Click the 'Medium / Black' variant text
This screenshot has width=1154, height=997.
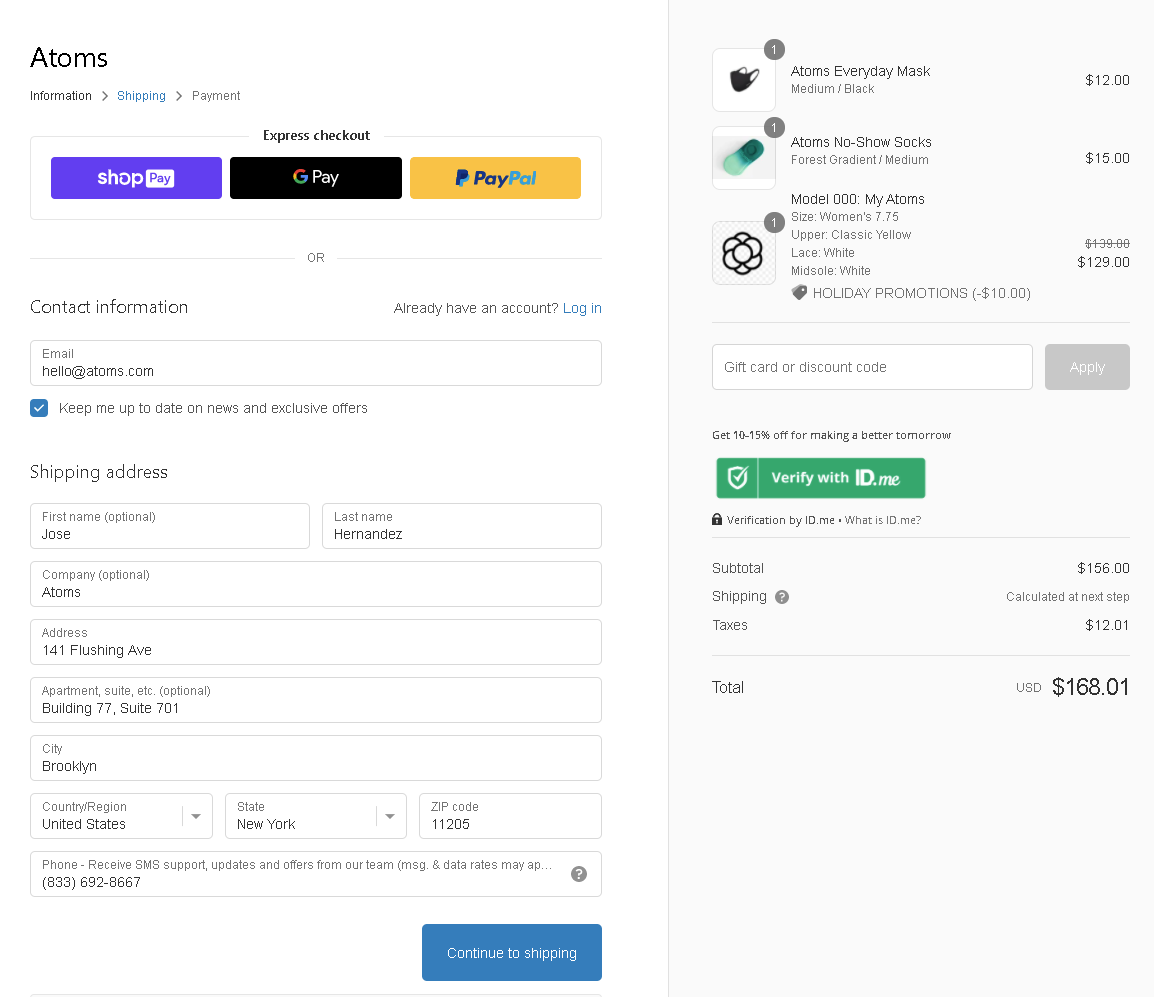click(832, 89)
